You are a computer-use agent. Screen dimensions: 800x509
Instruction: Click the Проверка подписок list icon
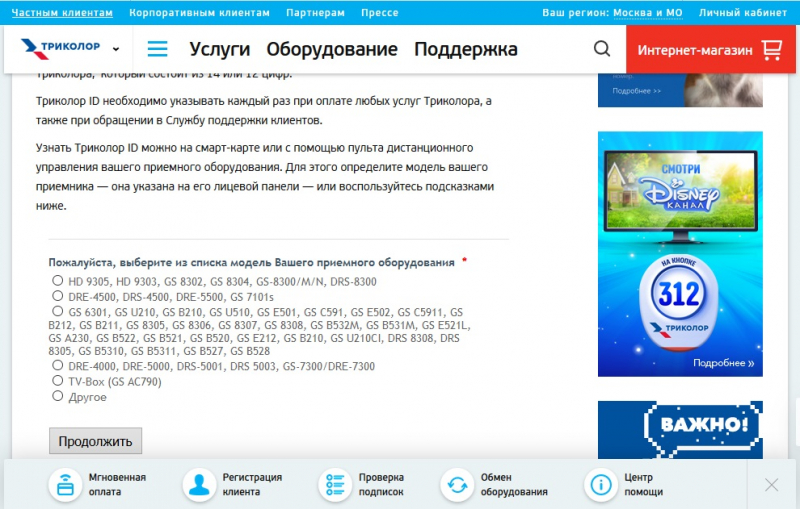[x=334, y=485]
